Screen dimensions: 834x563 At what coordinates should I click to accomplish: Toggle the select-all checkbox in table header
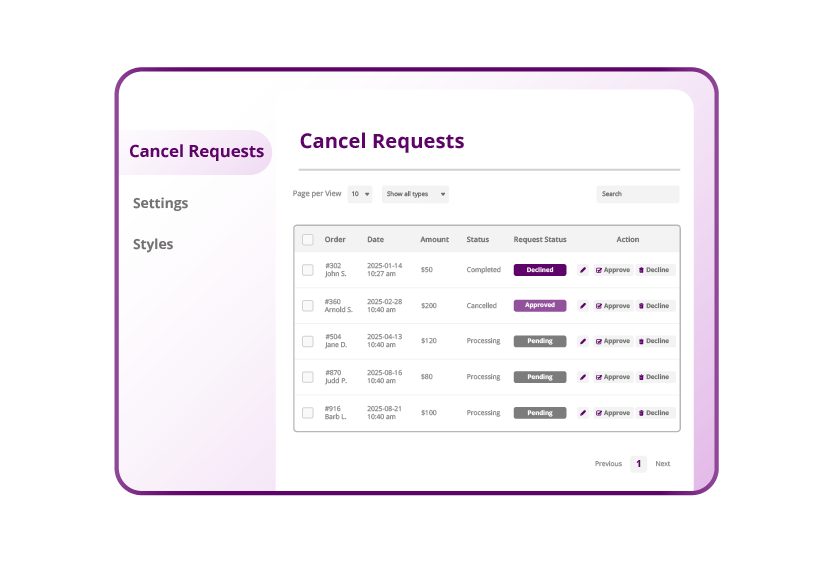(x=308, y=240)
